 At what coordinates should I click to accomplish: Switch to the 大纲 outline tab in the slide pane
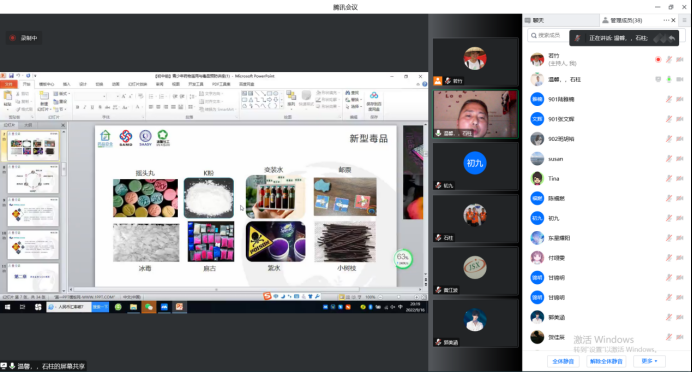tap(28, 125)
